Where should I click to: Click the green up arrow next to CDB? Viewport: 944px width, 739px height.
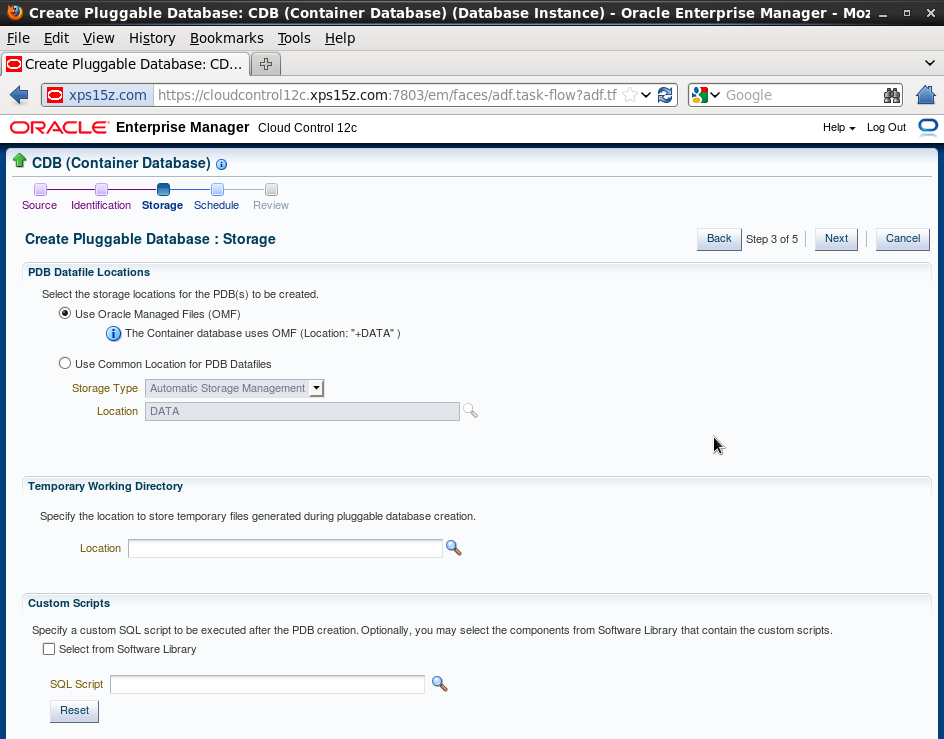[19, 161]
